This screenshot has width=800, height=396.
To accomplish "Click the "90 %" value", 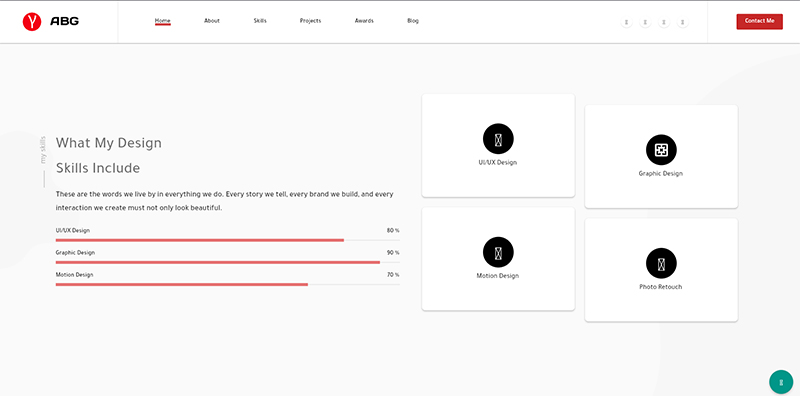I will tap(393, 253).
